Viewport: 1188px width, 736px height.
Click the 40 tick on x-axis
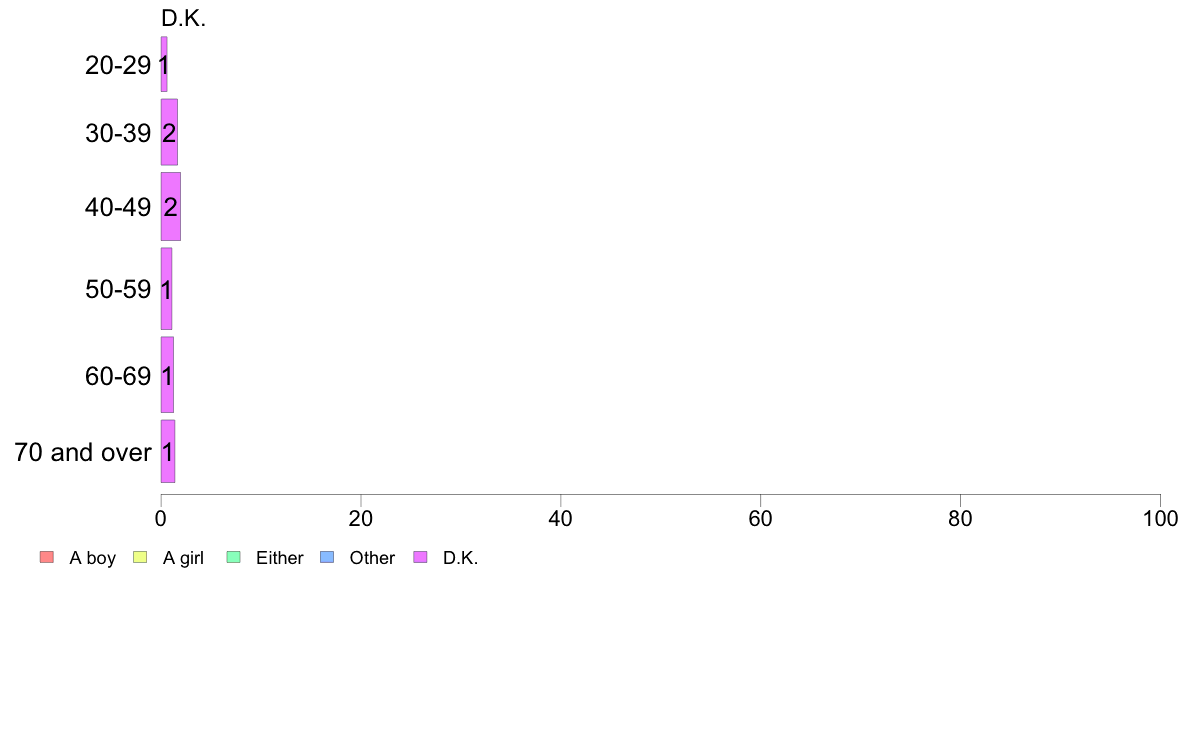point(561,518)
